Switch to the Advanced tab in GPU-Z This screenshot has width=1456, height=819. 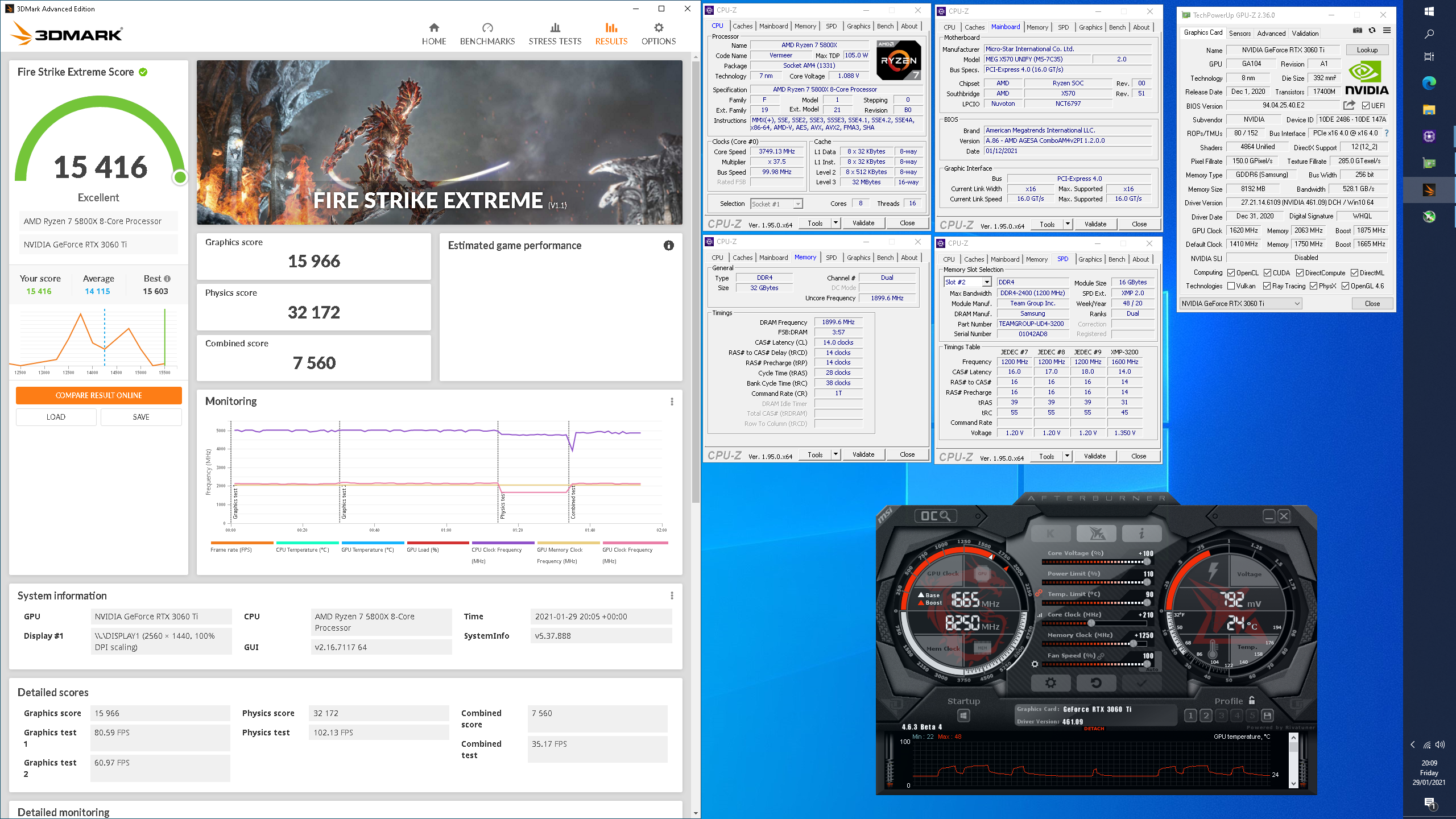pyautogui.click(x=1271, y=34)
